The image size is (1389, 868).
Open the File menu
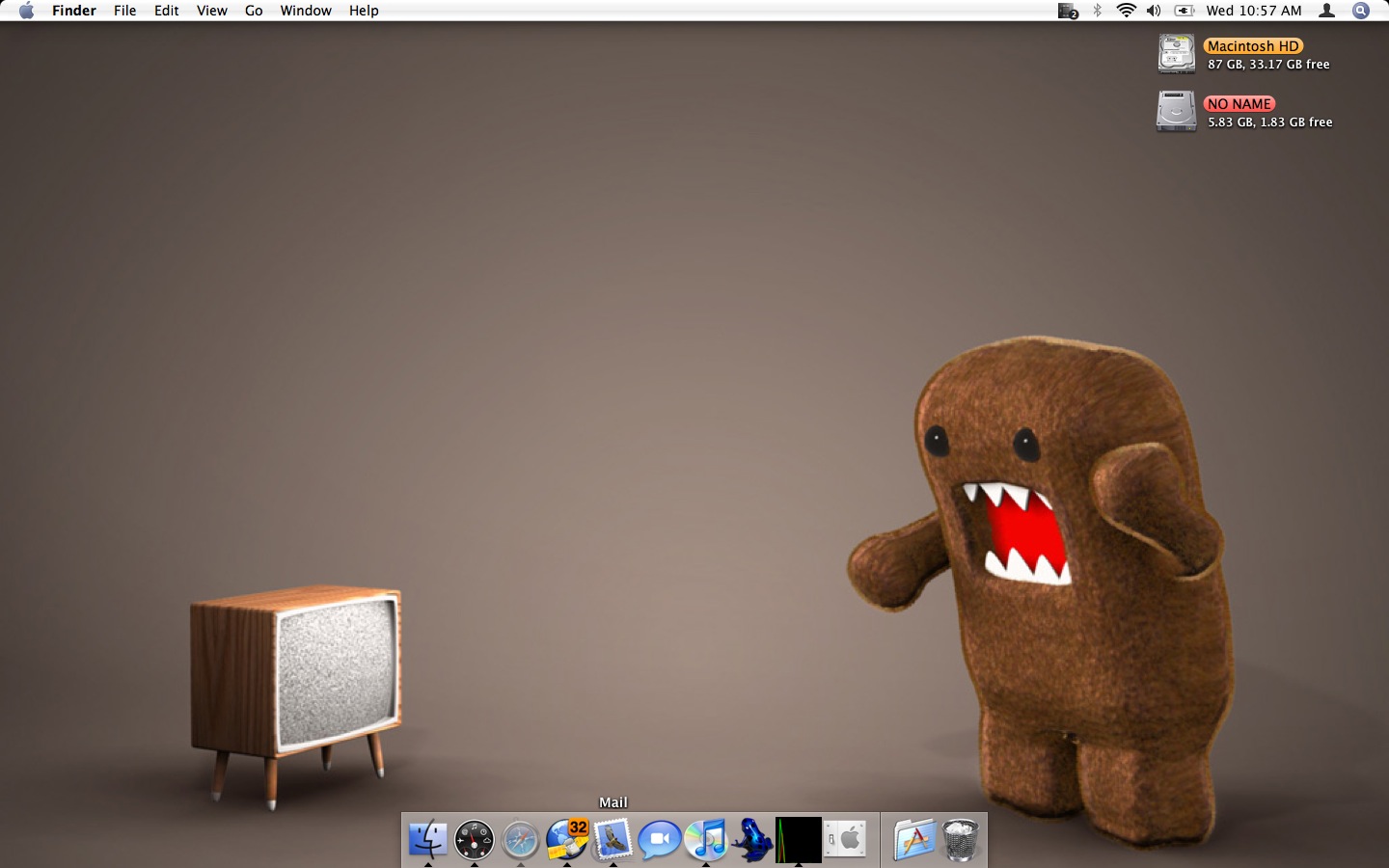pos(124,11)
